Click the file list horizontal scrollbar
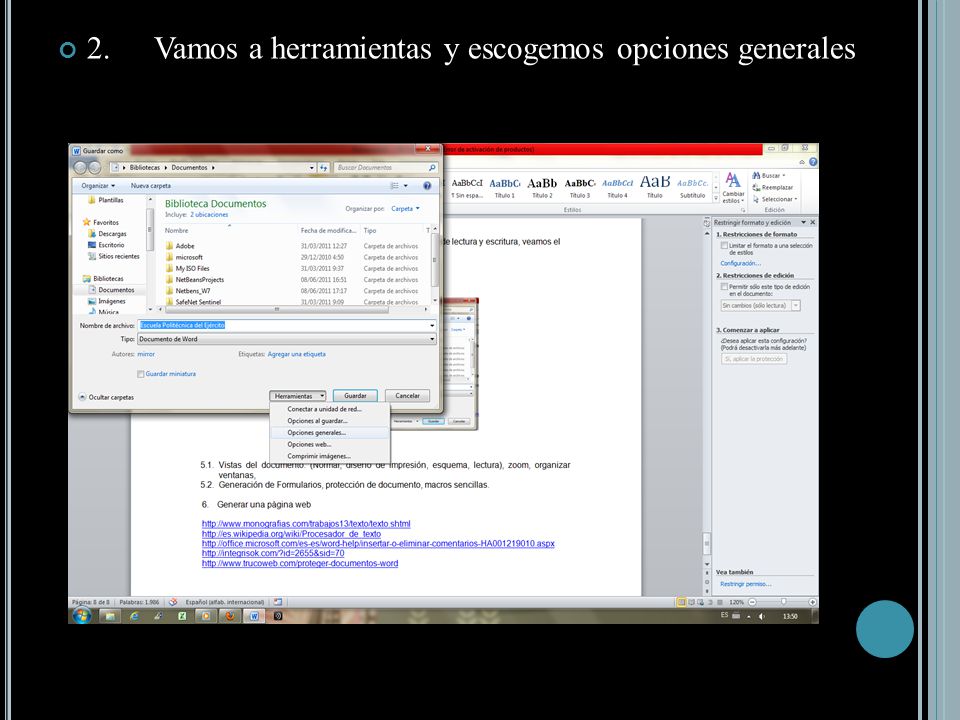Image resolution: width=960 pixels, height=720 pixels. point(277,310)
